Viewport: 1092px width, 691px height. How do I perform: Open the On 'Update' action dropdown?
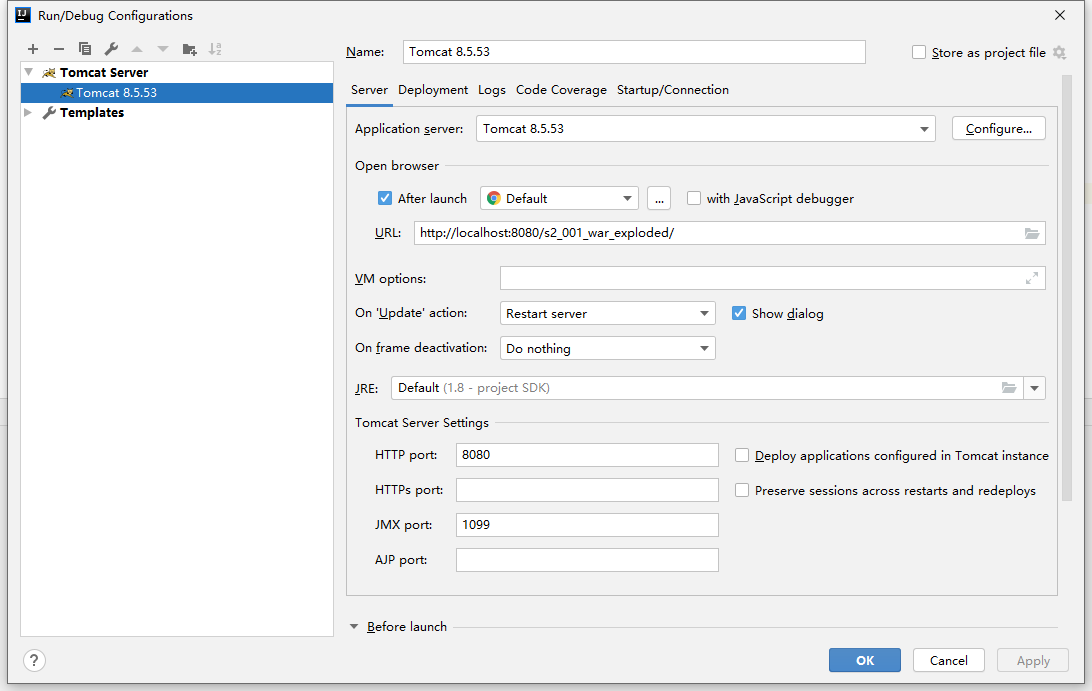[607, 313]
